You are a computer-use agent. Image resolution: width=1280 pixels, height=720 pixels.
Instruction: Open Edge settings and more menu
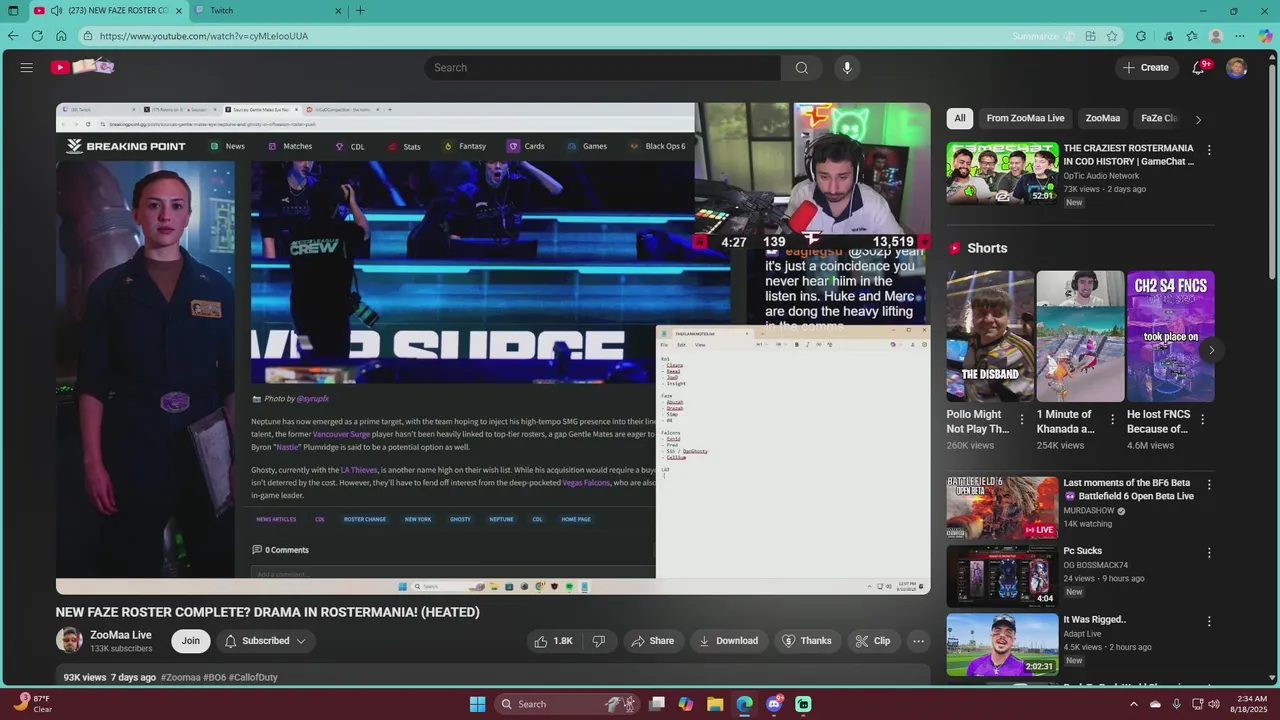coord(1240,36)
